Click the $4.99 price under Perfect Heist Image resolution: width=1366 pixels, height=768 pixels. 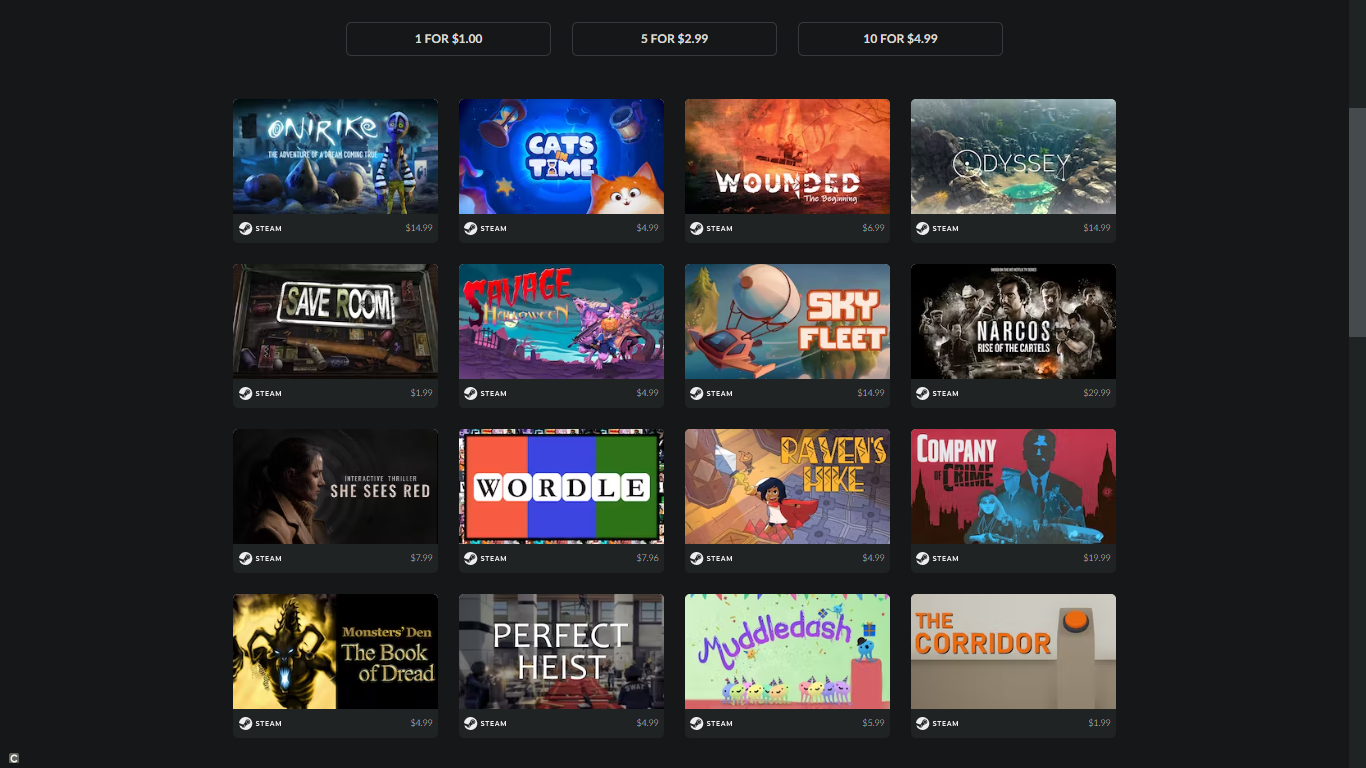tap(648, 723)
